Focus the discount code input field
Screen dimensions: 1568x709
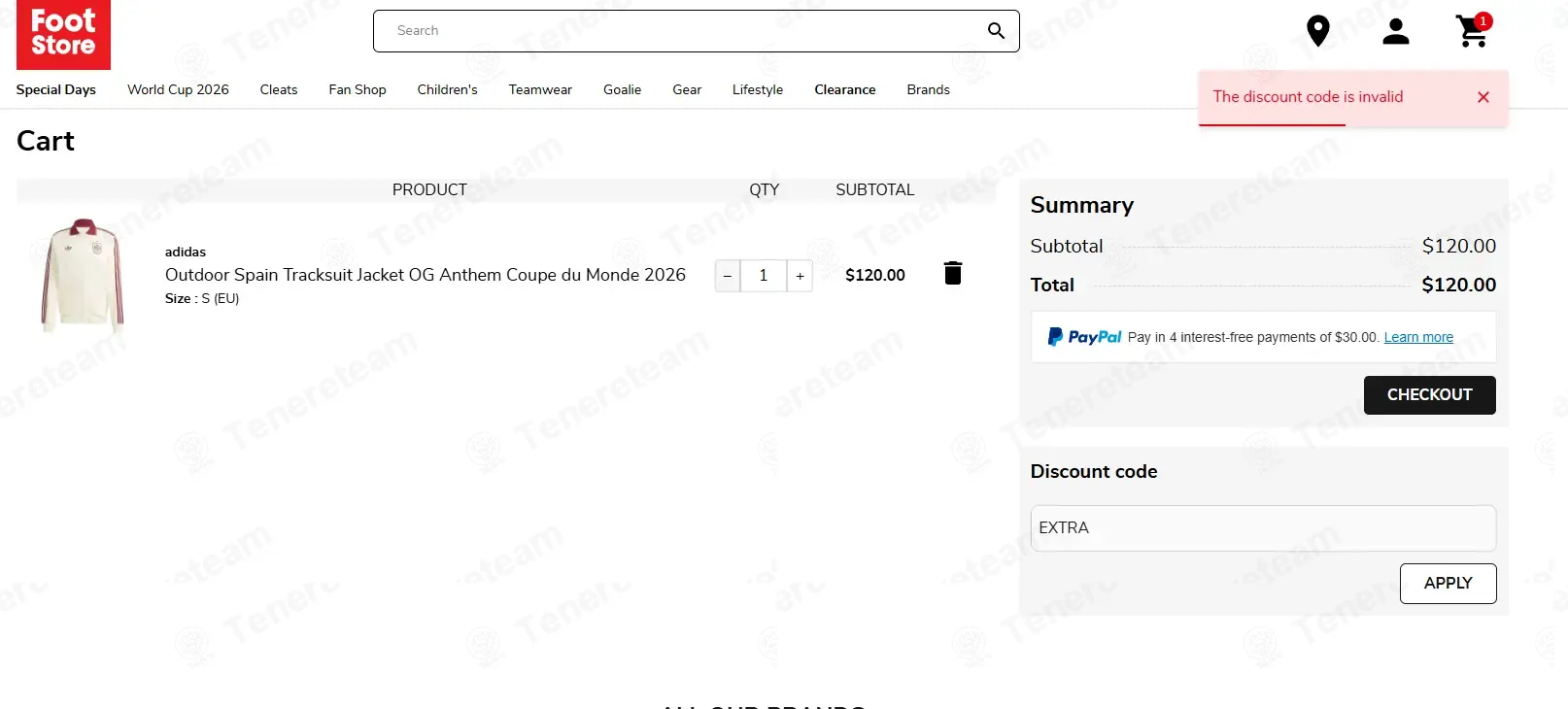coord(1263,528)
